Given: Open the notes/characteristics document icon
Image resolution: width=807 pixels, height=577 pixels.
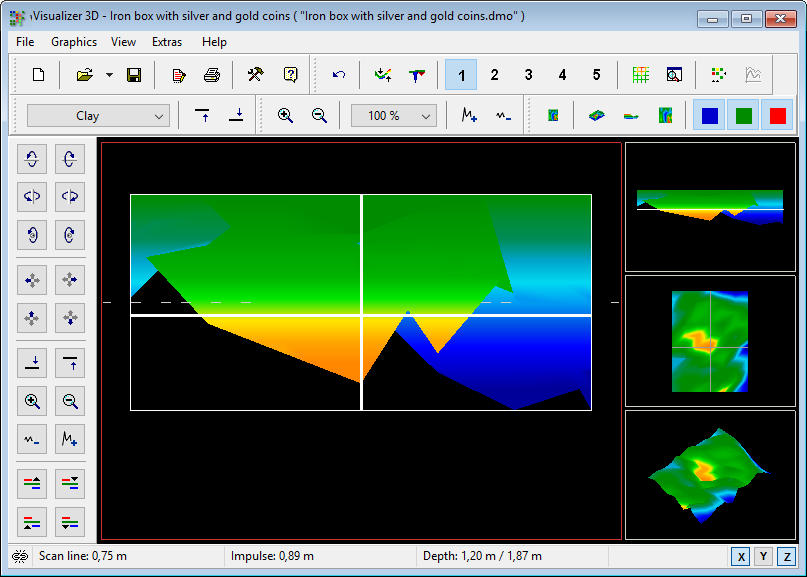Looking at the screenshot, I should tap(179, 75).
